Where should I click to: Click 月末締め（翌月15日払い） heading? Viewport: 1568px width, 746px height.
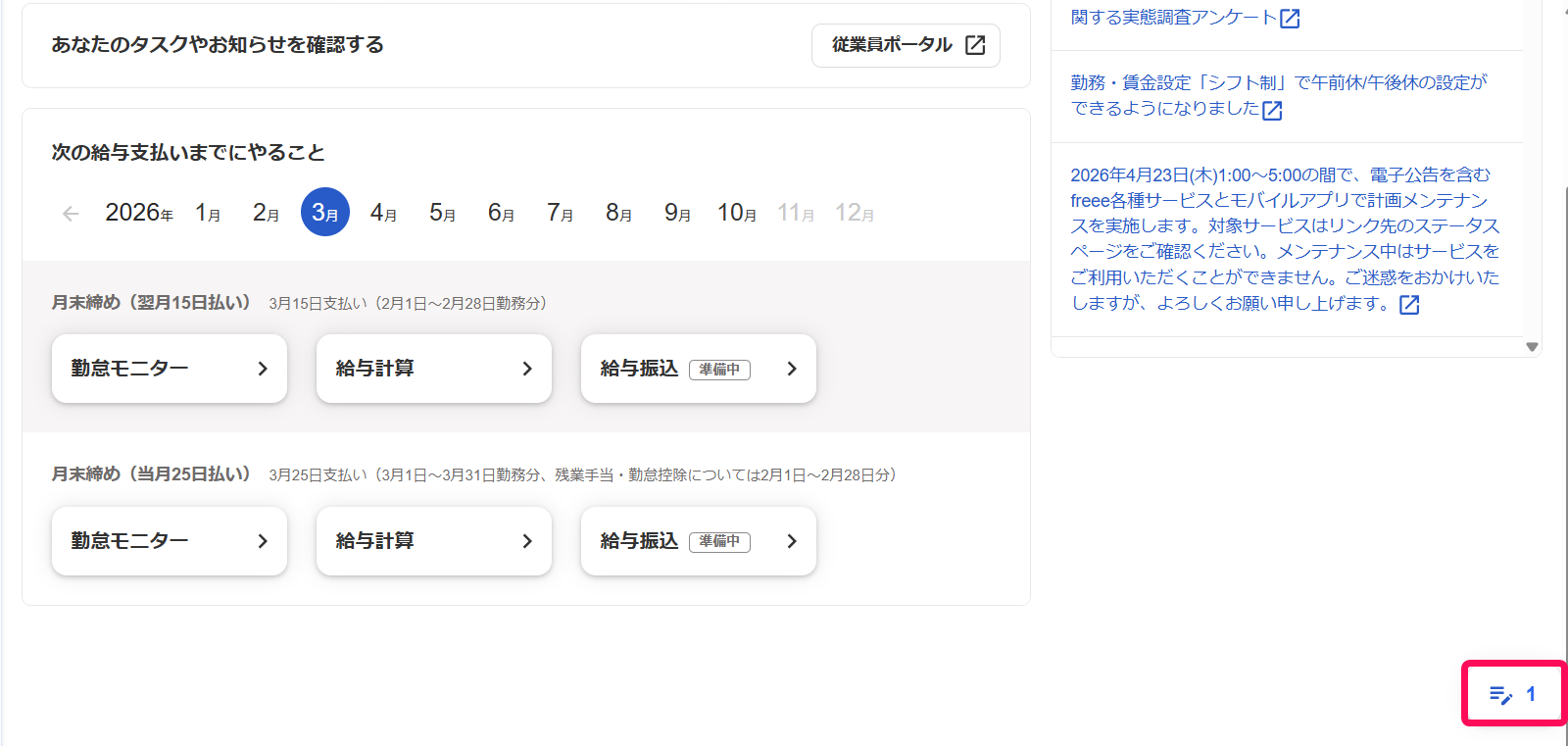(x=151, y=303)
